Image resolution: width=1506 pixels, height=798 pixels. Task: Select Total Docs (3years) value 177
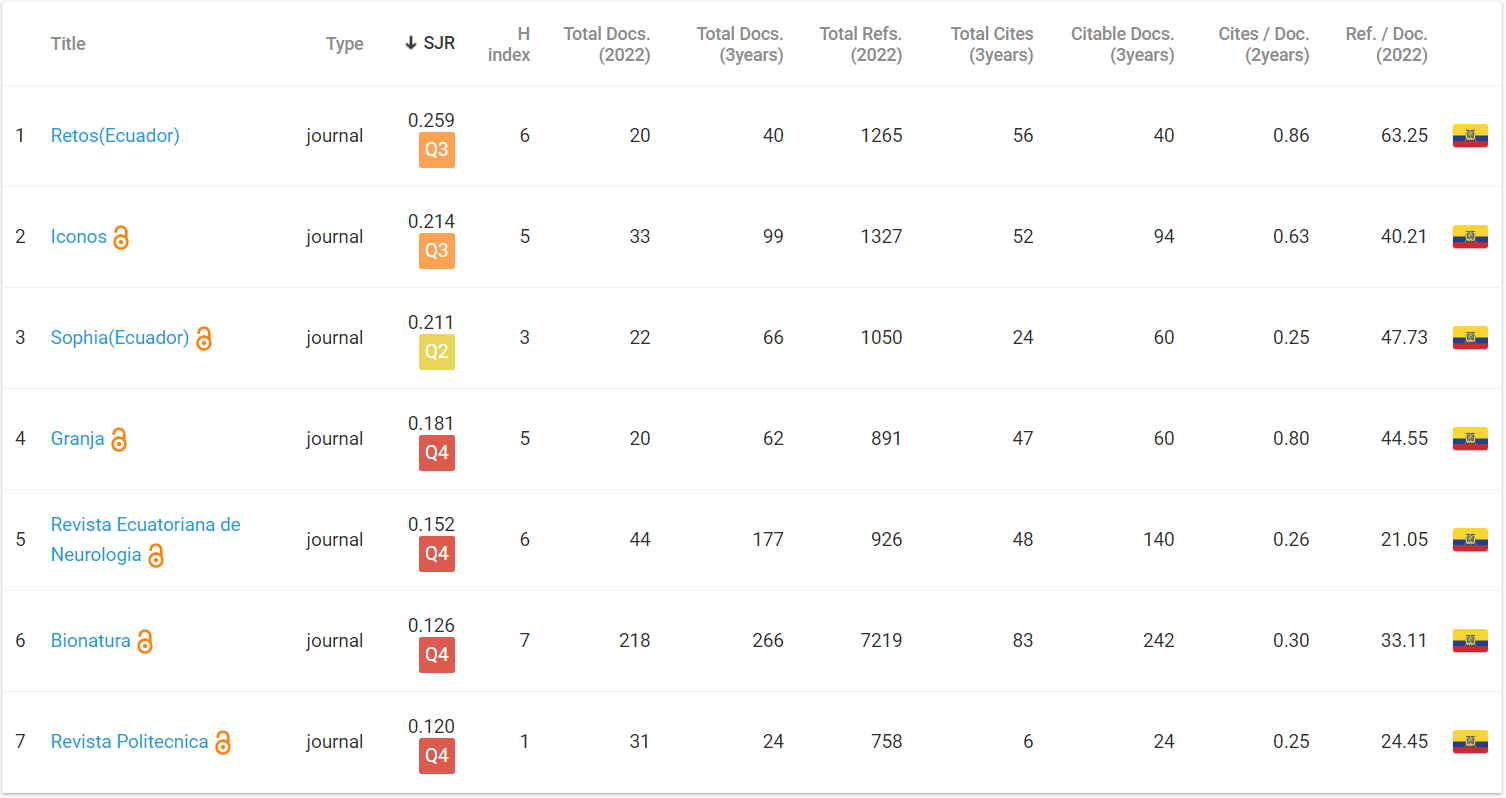pos(768,540)
